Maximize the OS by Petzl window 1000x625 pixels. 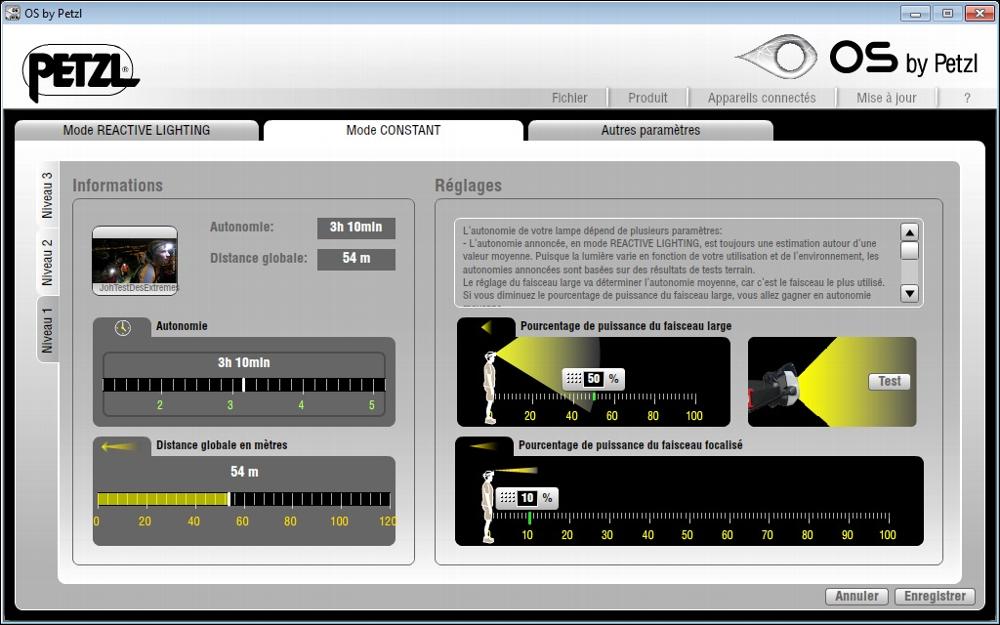(948, 13)
